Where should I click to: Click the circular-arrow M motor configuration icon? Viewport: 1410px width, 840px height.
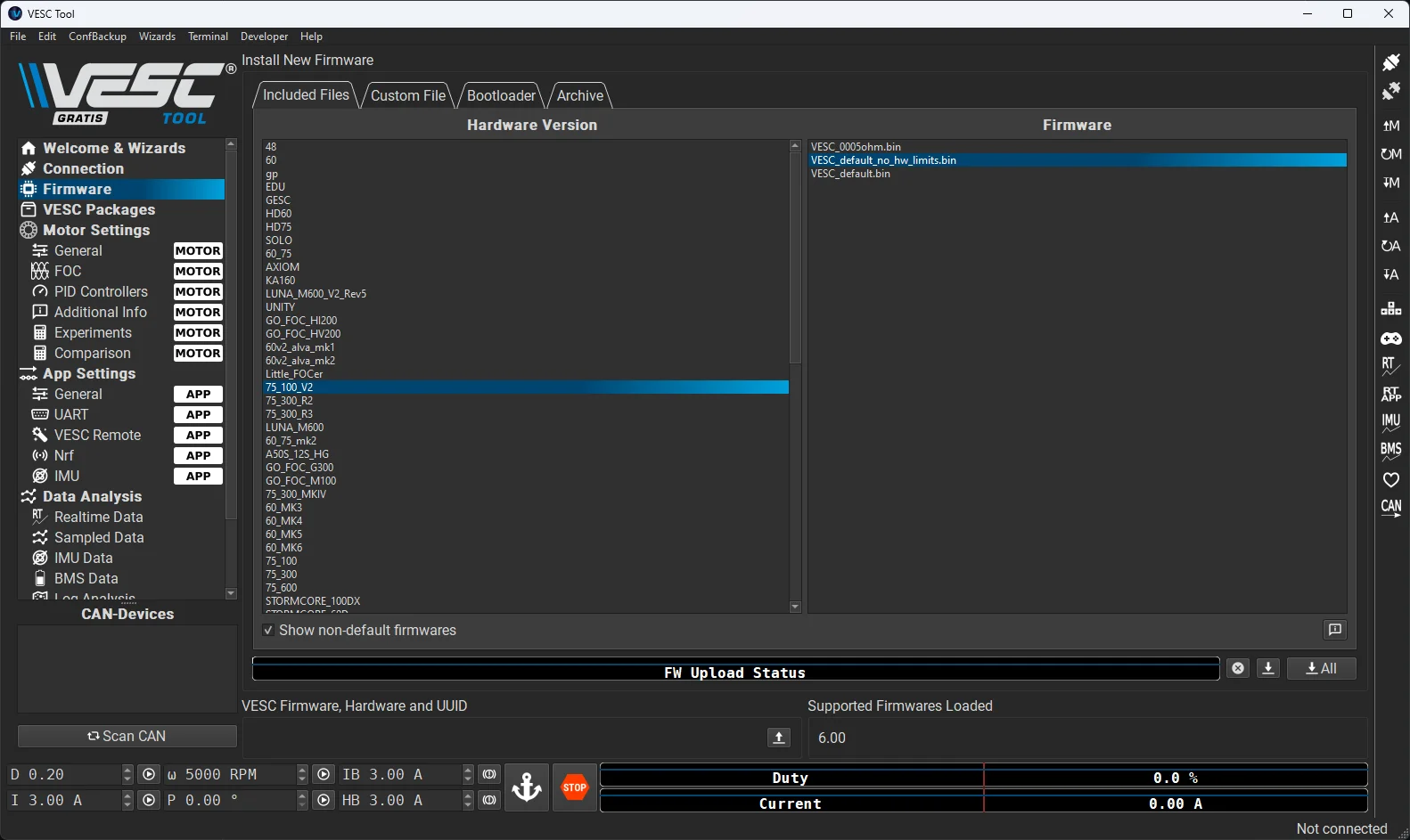point(1390,154)
